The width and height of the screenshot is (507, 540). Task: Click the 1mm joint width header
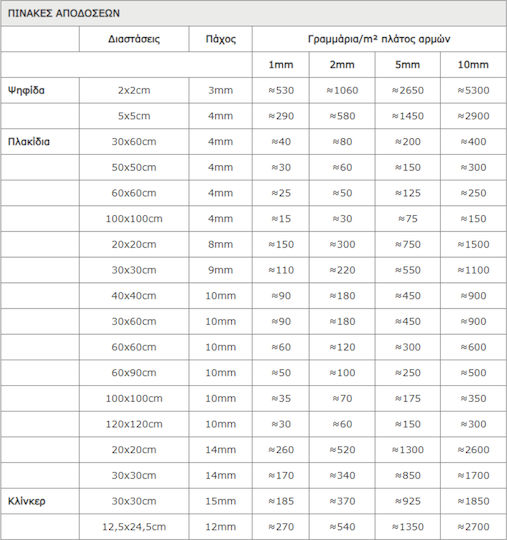[x=281, y=65]
